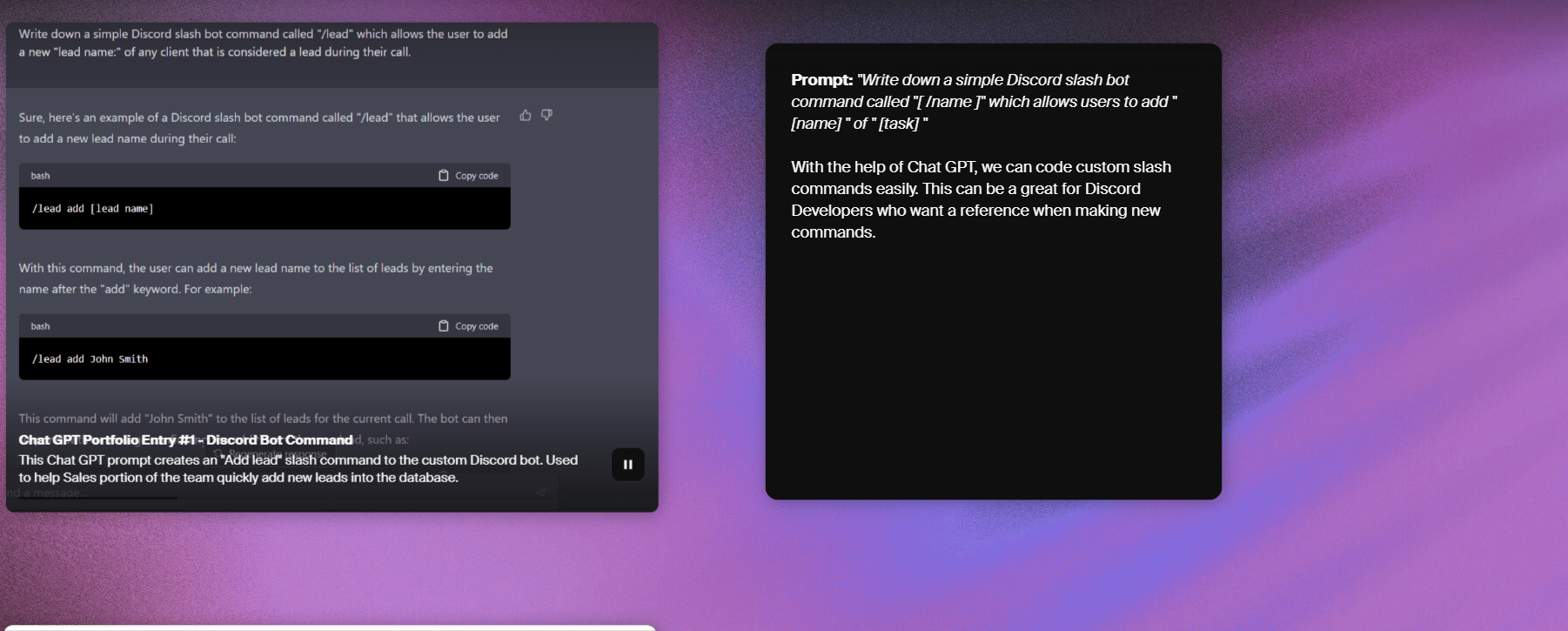The height and width of the screenshot is (631, 1568).
Task: Click the 'Prompt:' heading in the right card
Action: [x=821, y=80]
